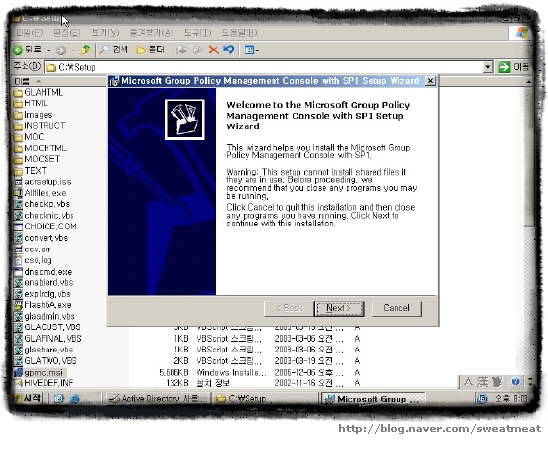Click the Name (이름) column header
This screenshot has width=548, height=450.
(x=58, y=81)
